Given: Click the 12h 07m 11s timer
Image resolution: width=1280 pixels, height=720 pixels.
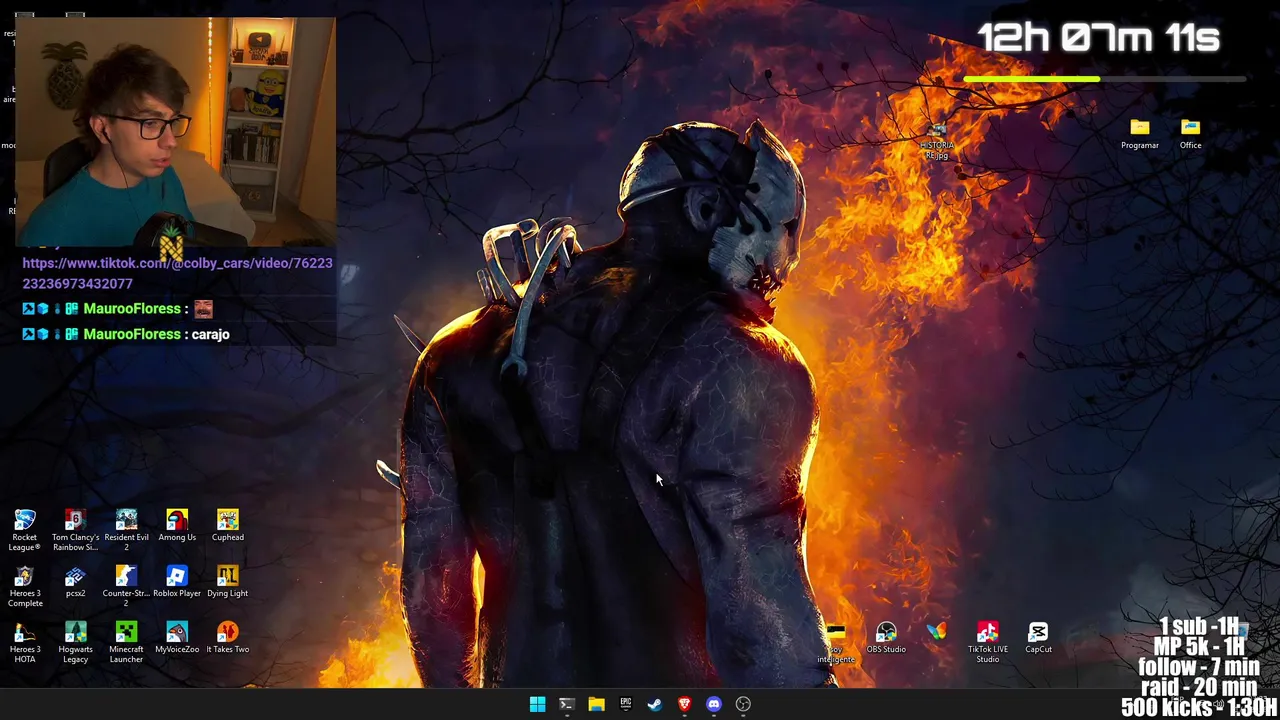Looking at the screenshot, I should pyautogui.click(x=1098, y=39).
